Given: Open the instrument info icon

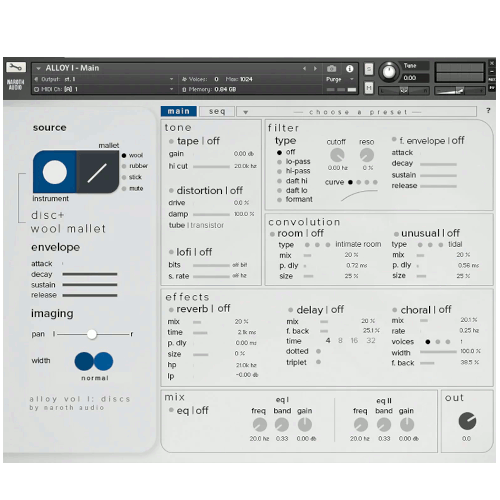Looking at the screenshot, I should (x=349, y=68).
